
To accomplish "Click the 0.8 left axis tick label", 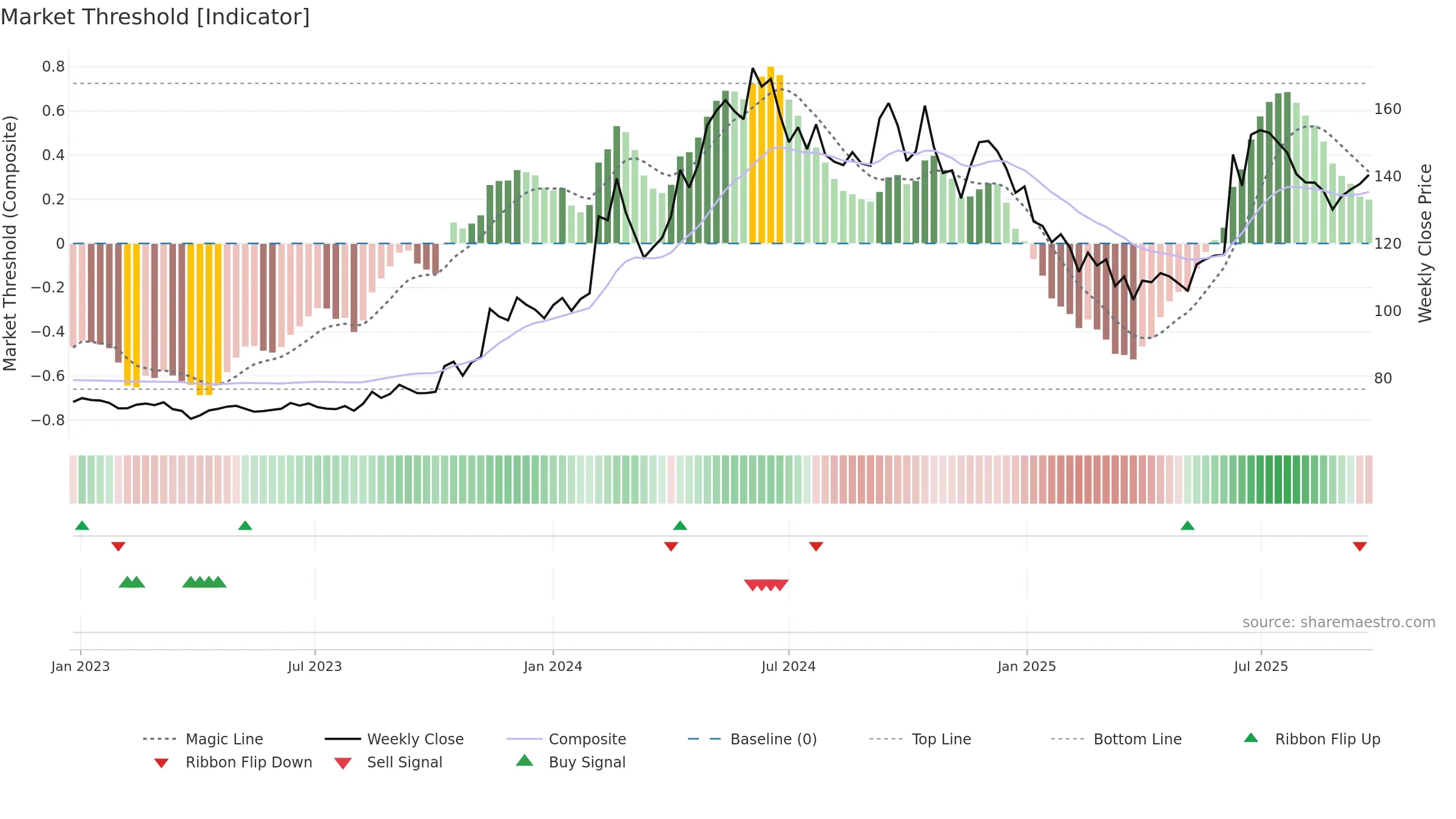I will tap(53, 67).
